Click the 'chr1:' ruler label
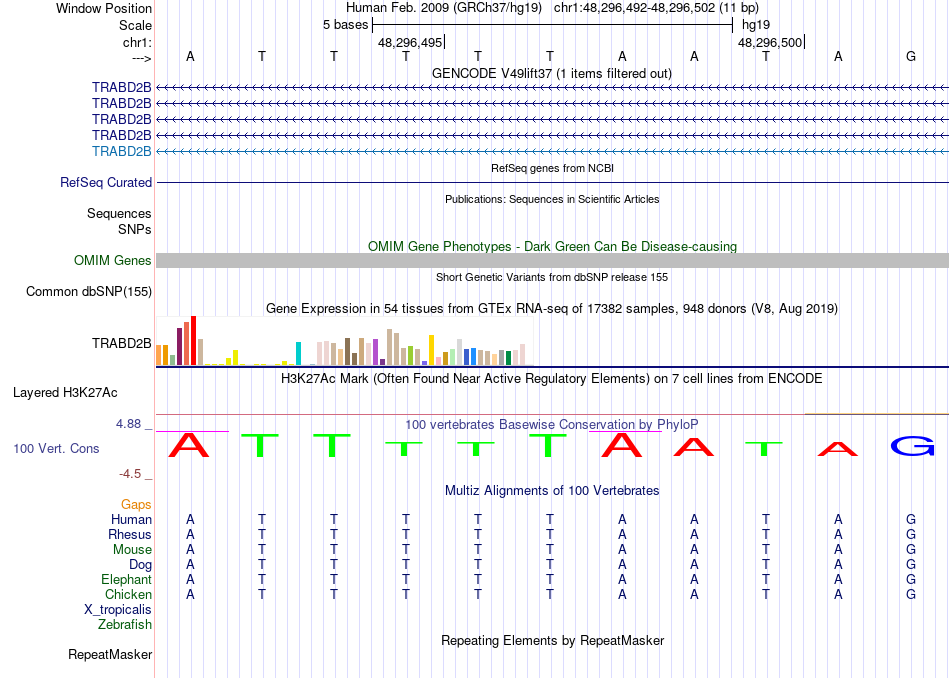Image resolution: width=950 pixels, height=678 pixels. [137, 42]
